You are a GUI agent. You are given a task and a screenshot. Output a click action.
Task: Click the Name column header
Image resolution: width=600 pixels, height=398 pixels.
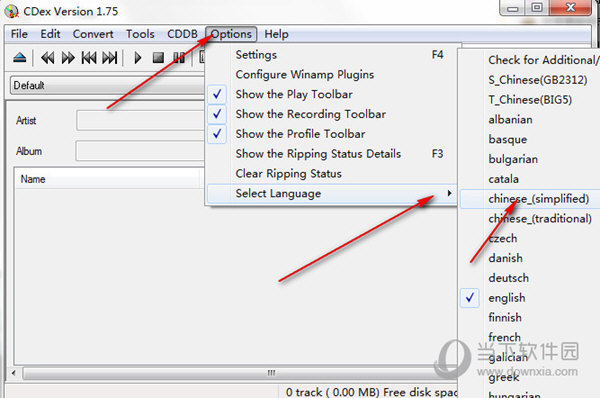108,179
